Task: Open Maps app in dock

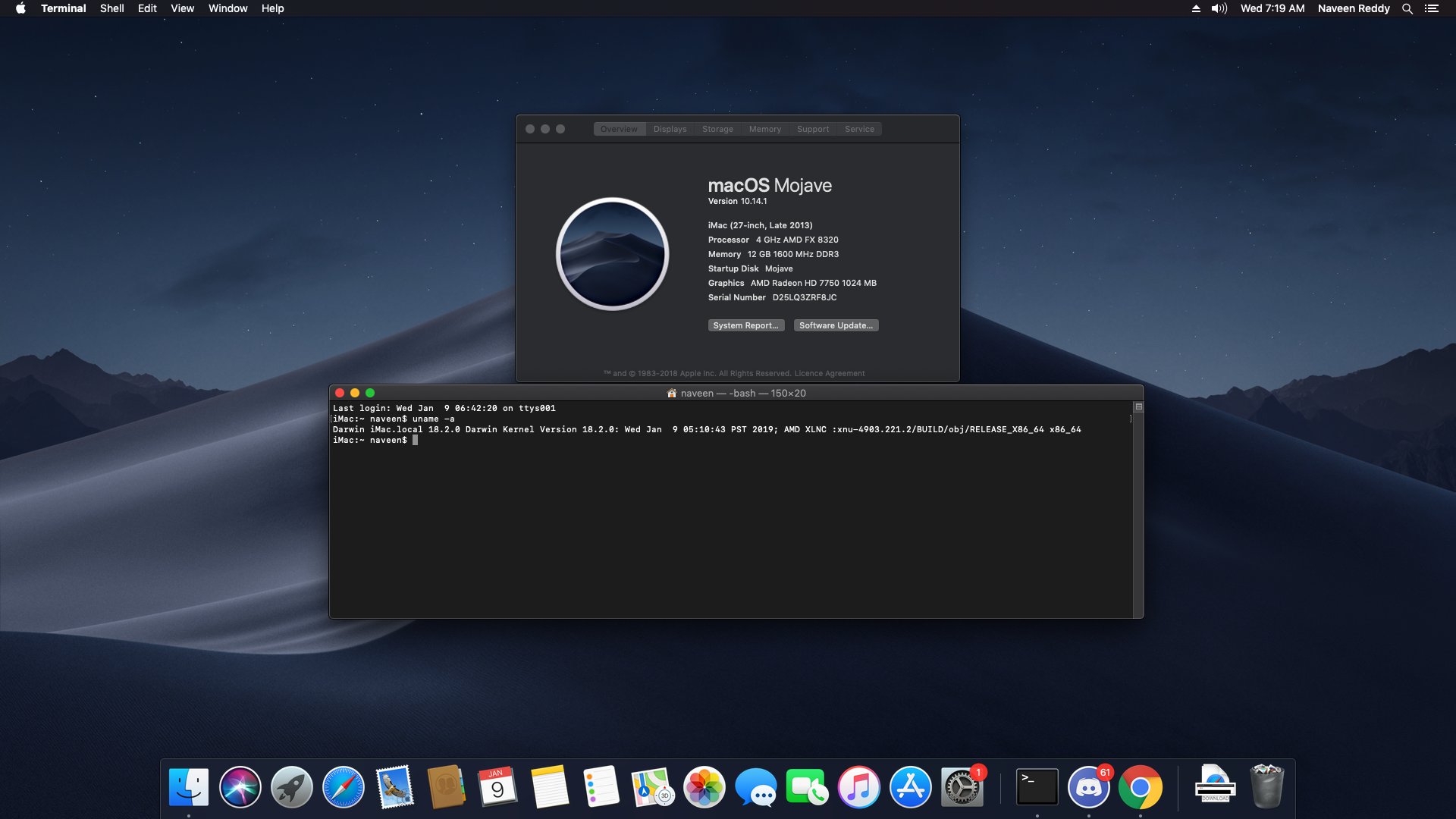Action: pyautogui.click(x=652, y=787)
